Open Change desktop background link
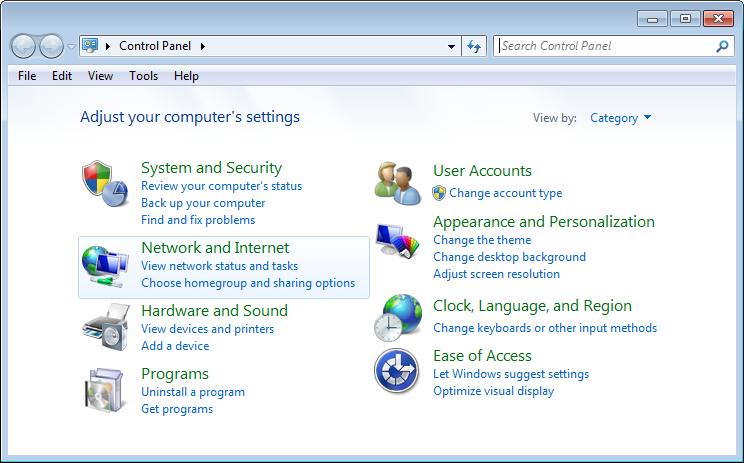Viewport: 744px width, 463px height. pos(509,257)
